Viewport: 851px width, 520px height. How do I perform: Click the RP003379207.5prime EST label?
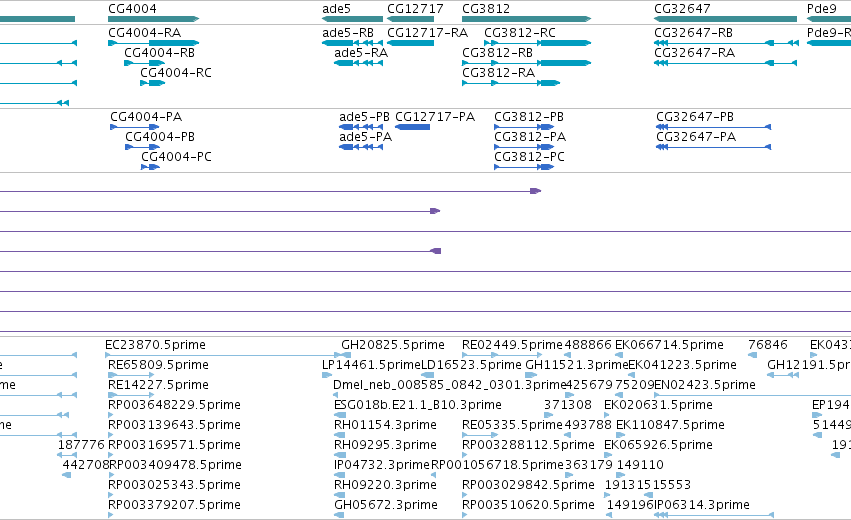174,505
